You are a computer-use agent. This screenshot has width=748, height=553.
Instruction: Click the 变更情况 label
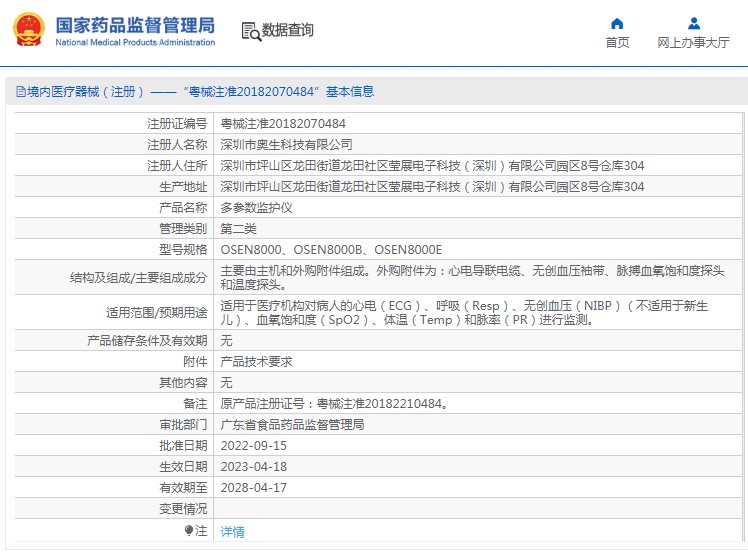(x=183, y=509)
